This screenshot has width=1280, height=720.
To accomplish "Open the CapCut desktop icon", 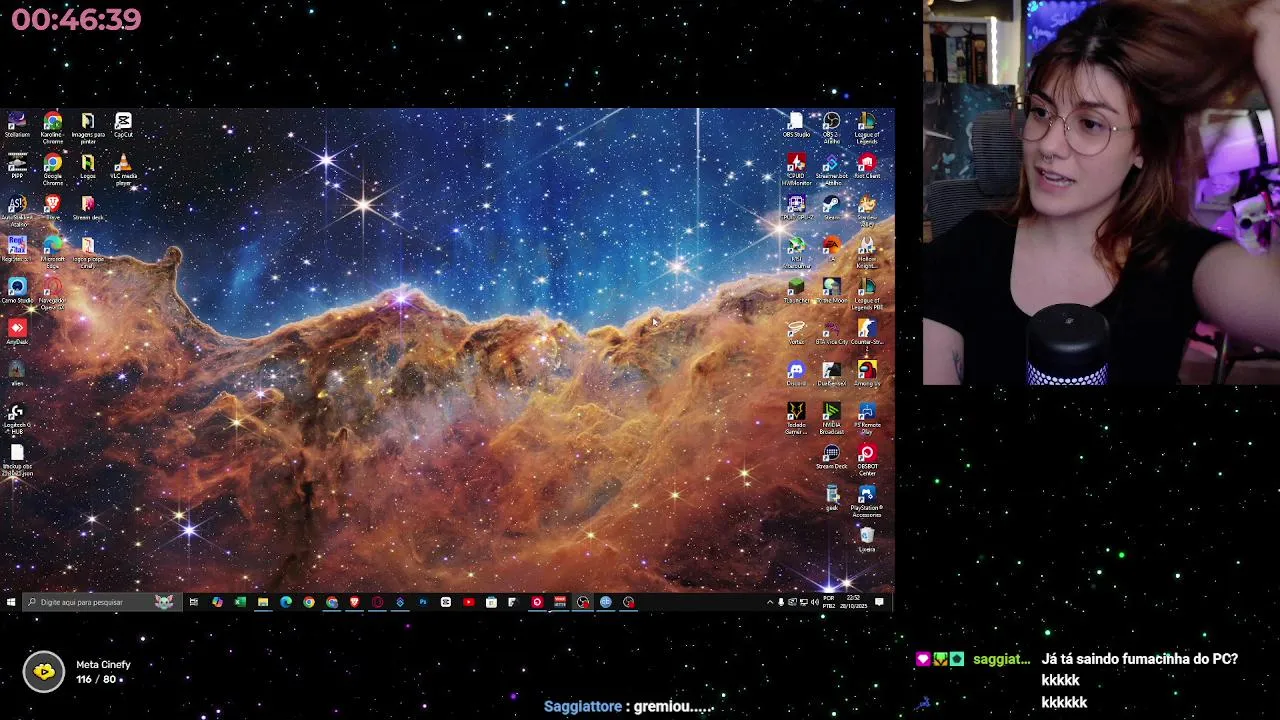I will click(x=123, y=125).
